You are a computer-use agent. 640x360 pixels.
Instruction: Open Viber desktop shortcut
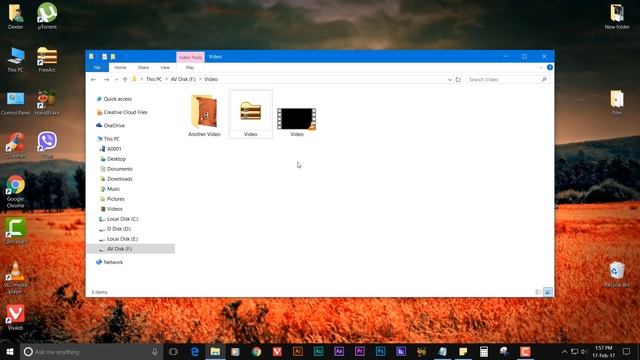click(47, 145)
